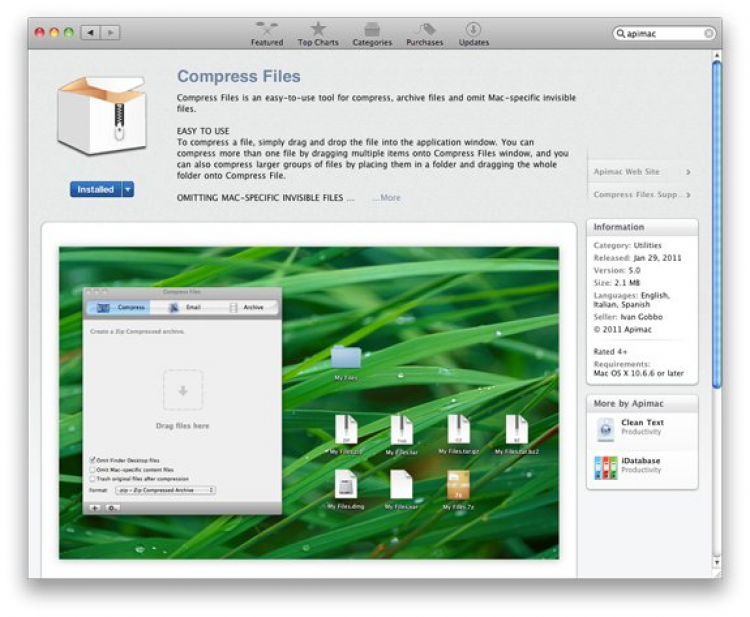Click the Clean Text app icon
This screenshot has width=750, height=617.
pos(606,429)
